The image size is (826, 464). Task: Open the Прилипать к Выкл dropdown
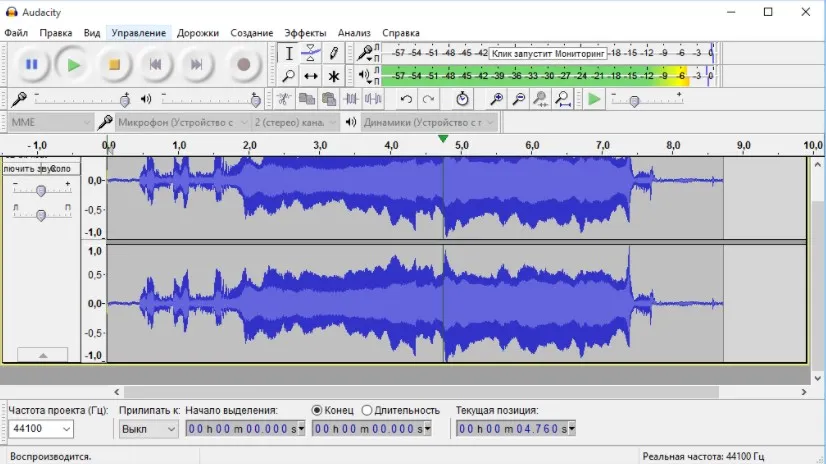tap(149, 429)
